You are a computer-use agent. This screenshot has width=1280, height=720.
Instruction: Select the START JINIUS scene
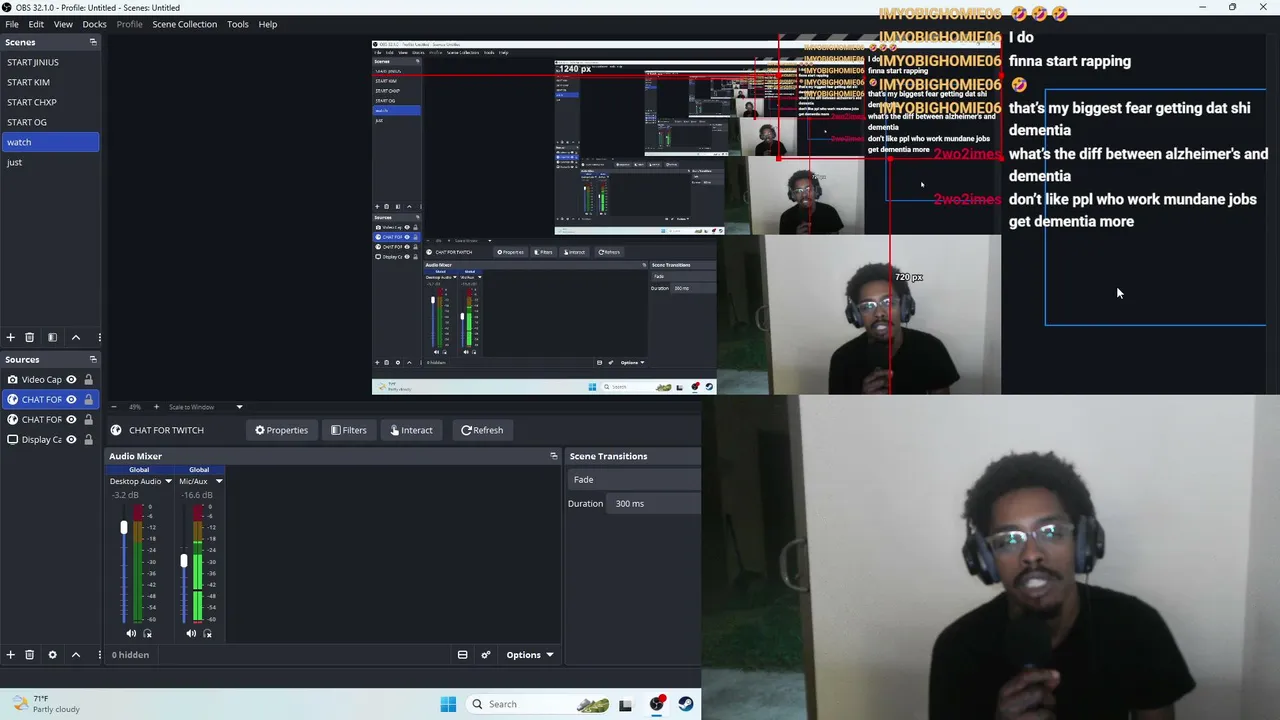[50, 62]
